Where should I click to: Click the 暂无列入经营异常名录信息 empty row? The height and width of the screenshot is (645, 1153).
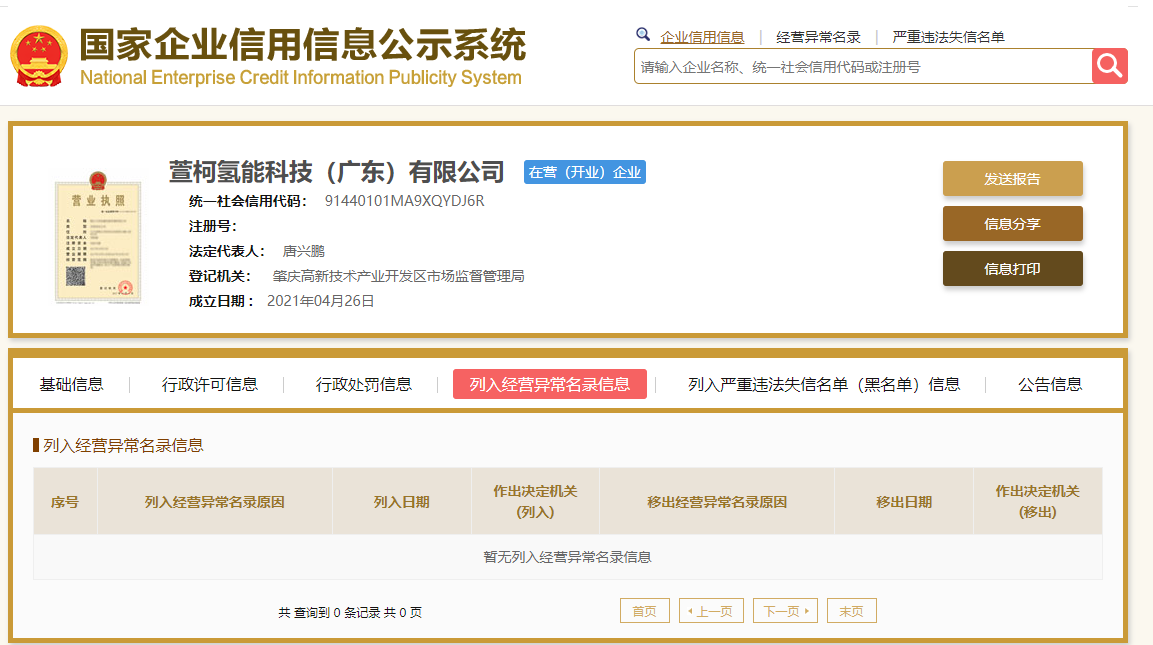pos(568,557)
